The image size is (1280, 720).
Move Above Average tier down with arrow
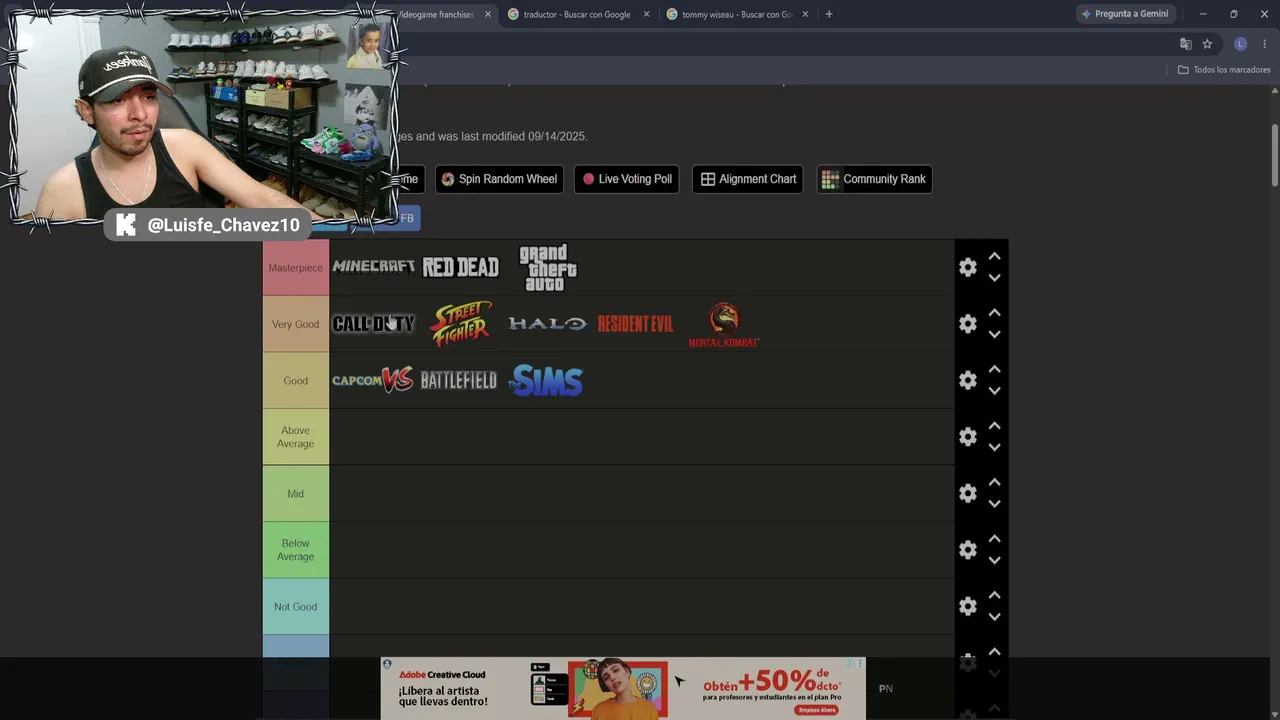tap(994, 448)
